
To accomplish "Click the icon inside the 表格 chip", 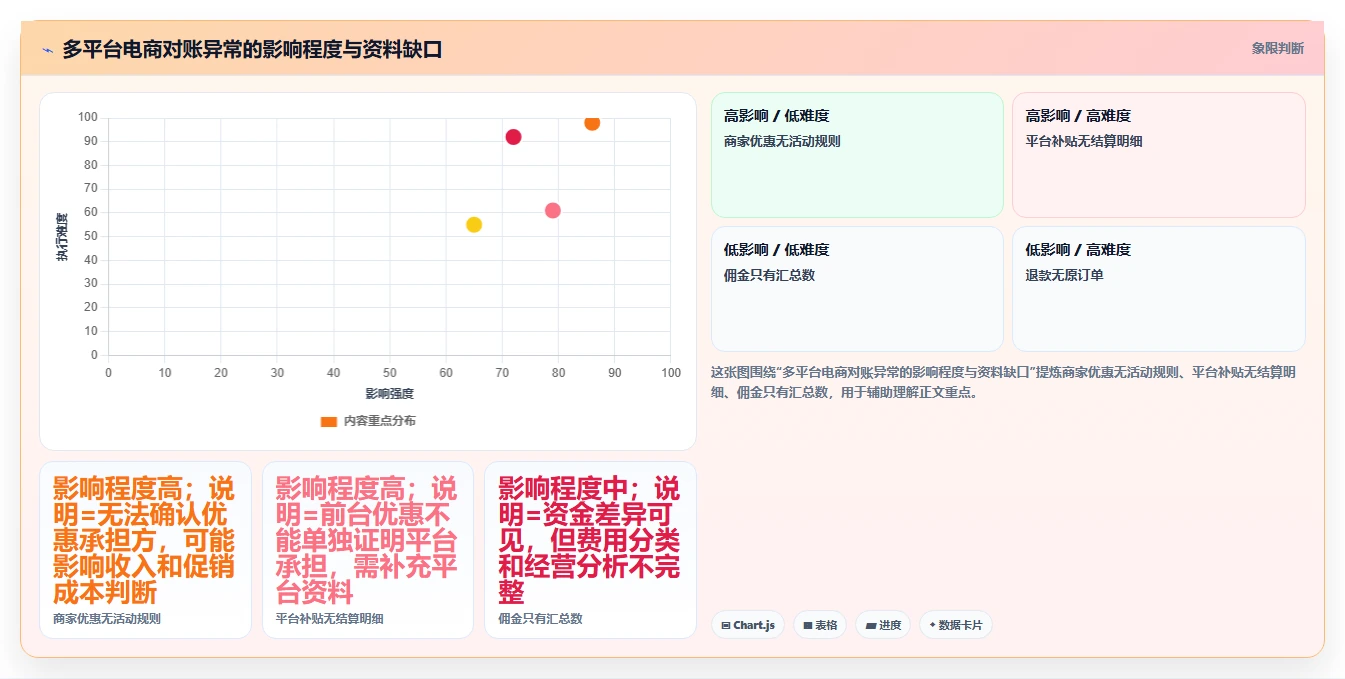I will (808, 626).
